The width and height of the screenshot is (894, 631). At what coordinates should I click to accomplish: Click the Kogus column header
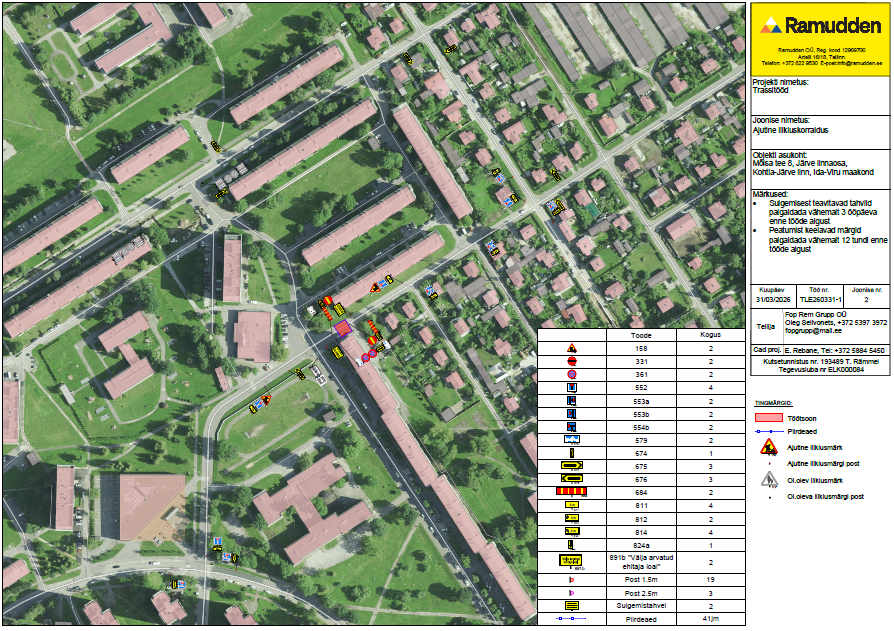coord(709,336)
